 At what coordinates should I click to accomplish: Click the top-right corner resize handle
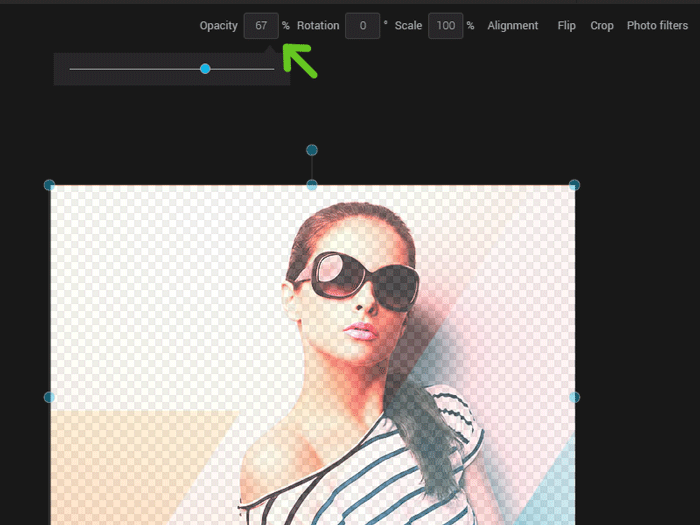click(574, 185)
